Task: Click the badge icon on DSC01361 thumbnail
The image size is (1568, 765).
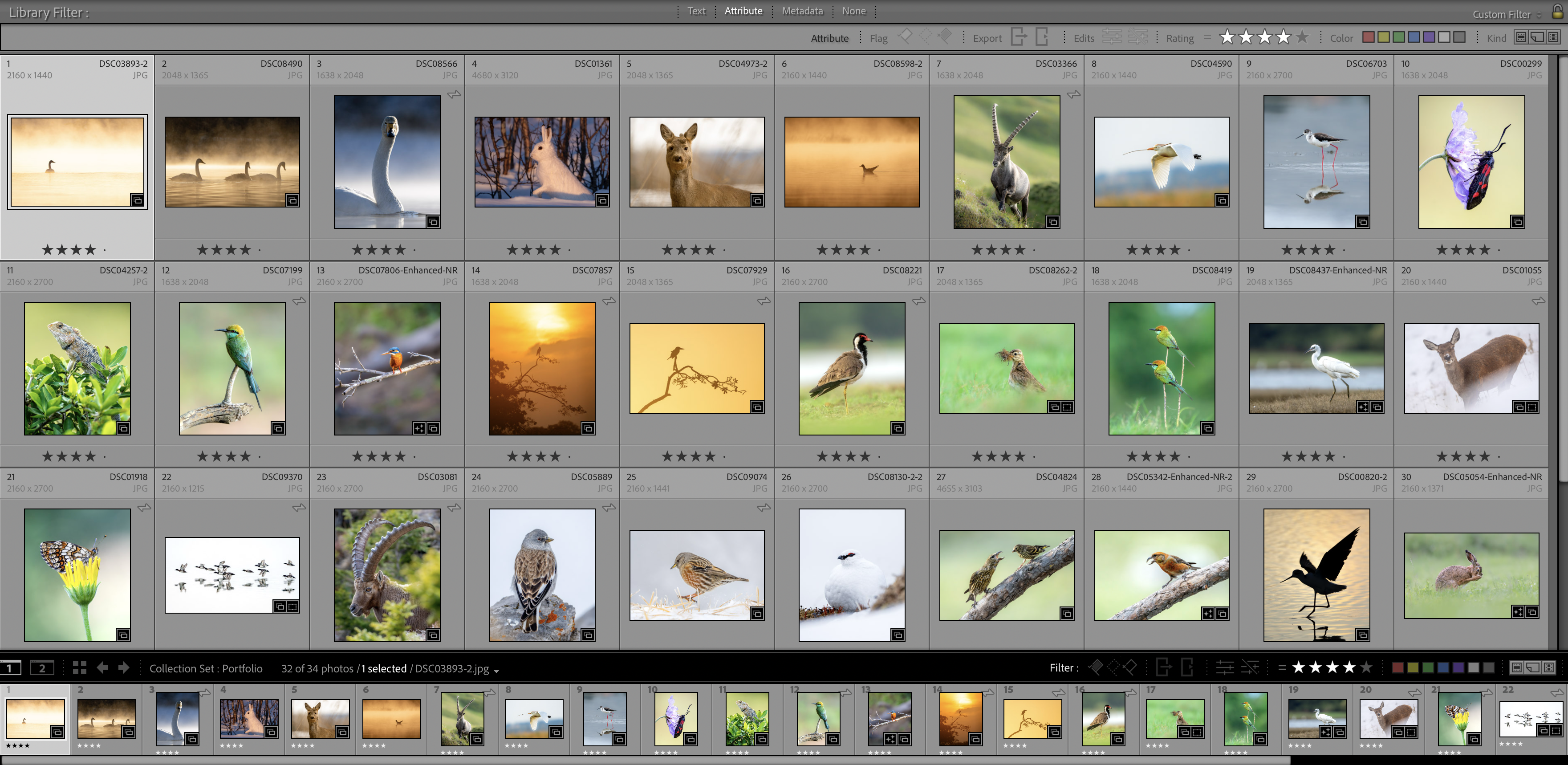Action: (x=602, y=200)
